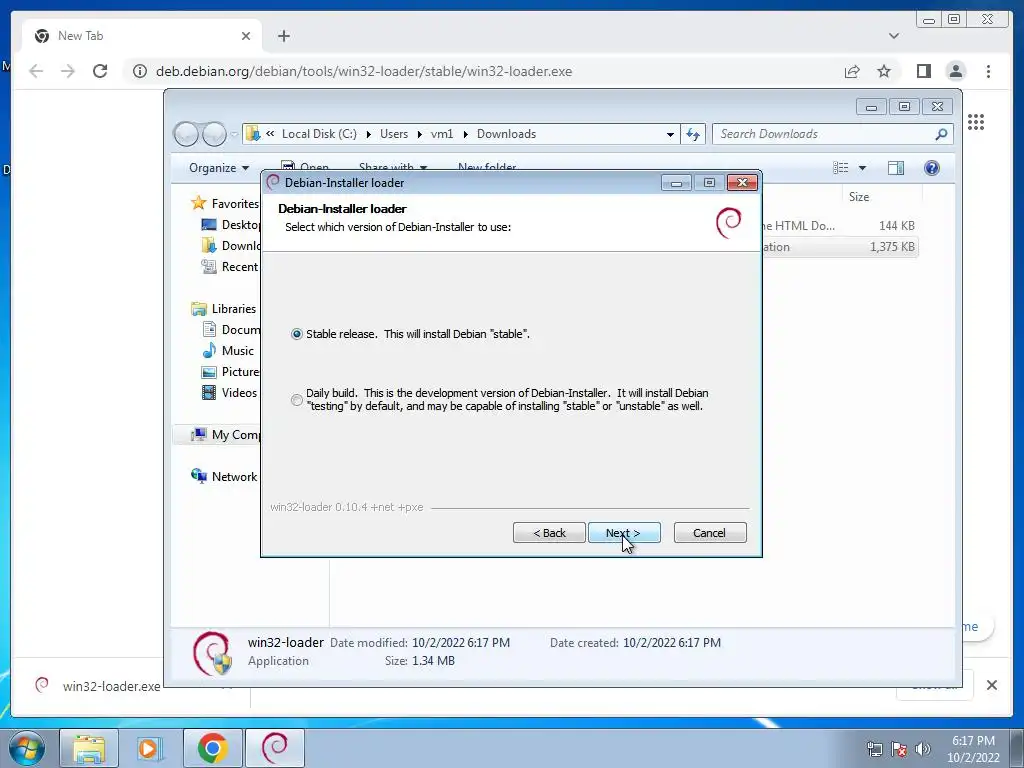The height and width of the screenshot is (768, 1024).
Task: Click Explorer back navigation button
Action: coord(186,134)
